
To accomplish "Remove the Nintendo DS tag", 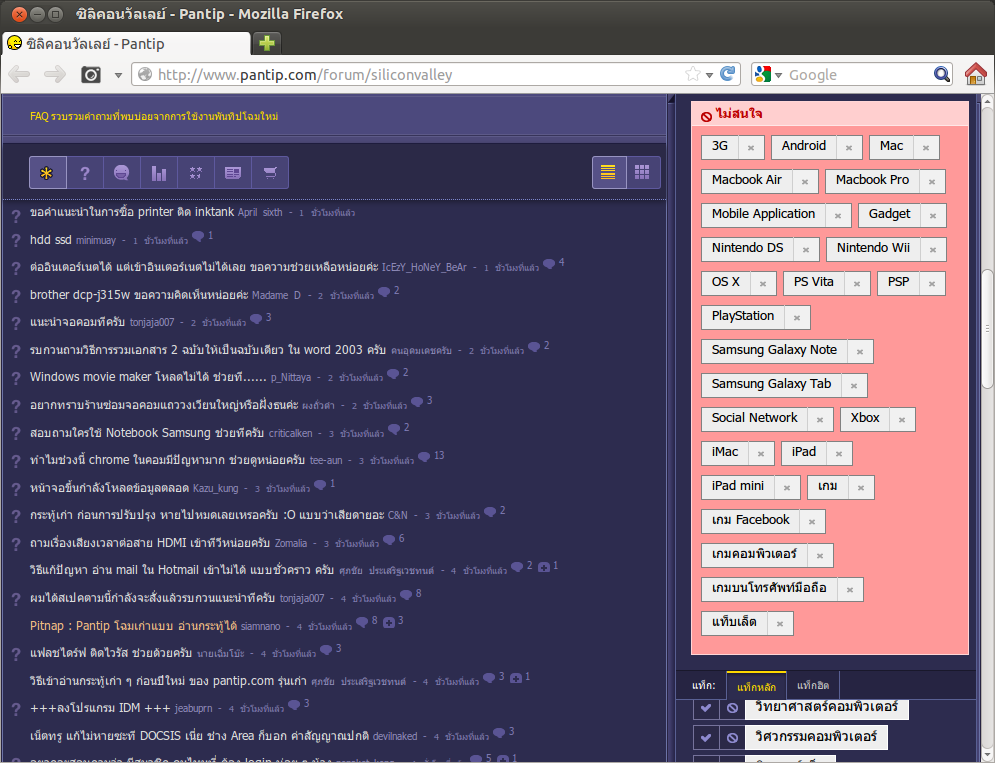I will pyautogui.click(x=806, y=249).
